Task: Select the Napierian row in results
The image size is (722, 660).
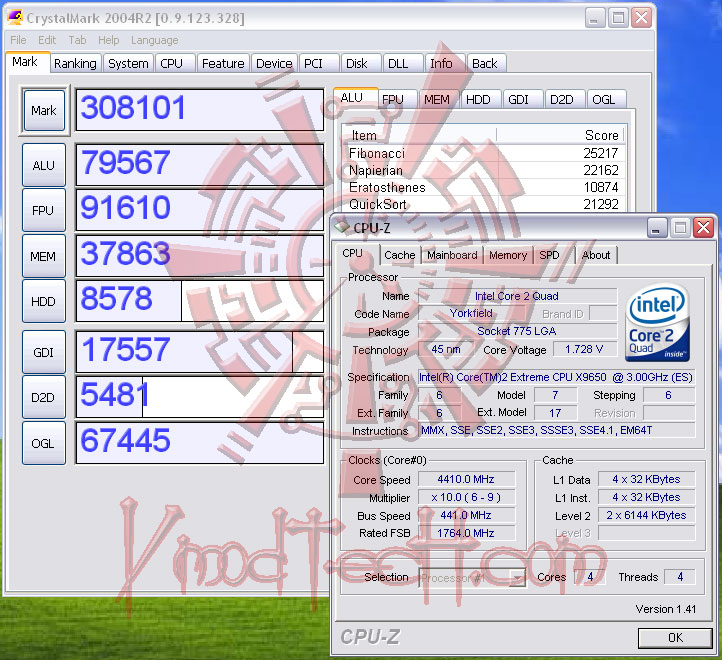Action: 483,170
